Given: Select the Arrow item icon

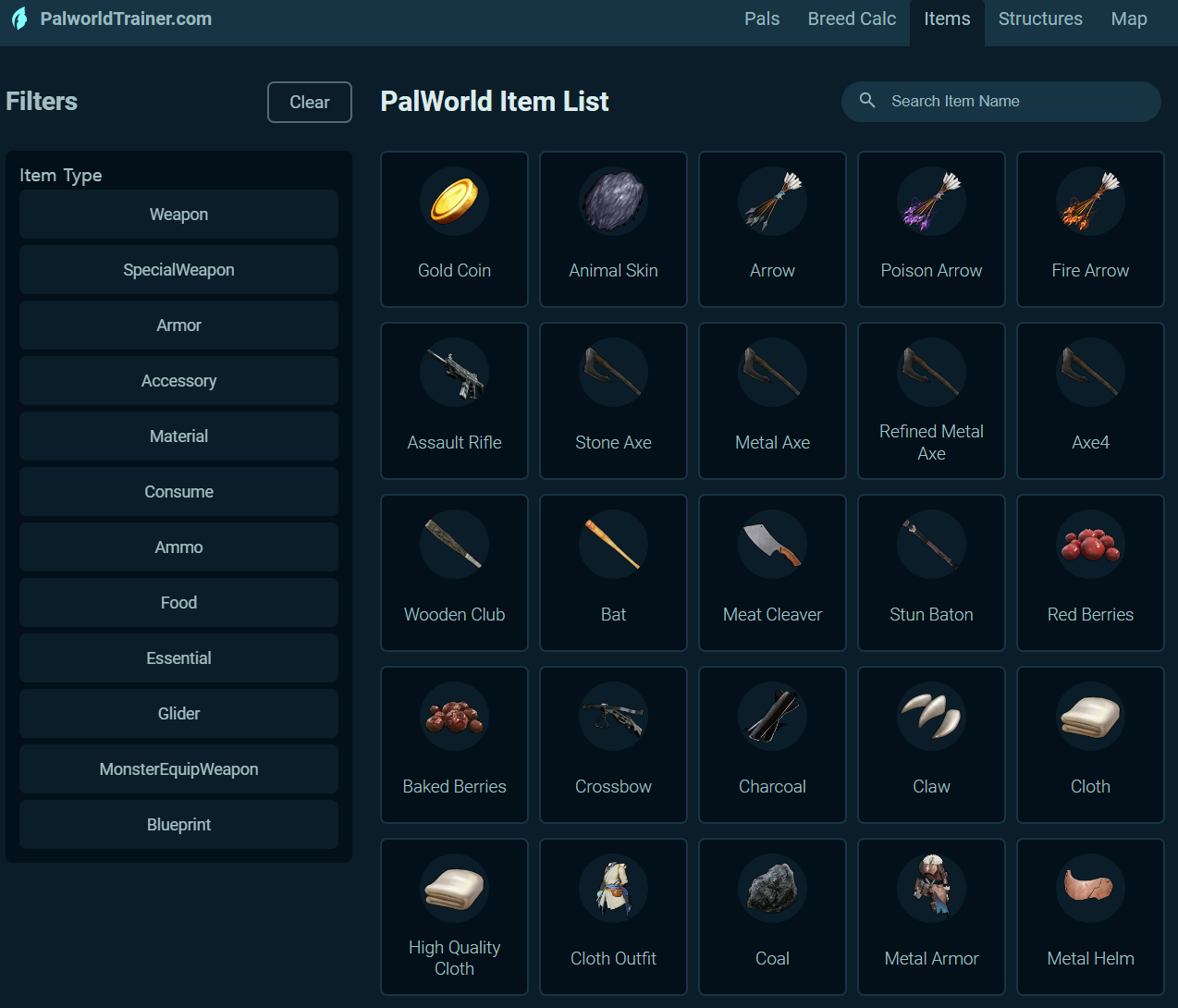Looking at the screenshot, I should point(772,201).
